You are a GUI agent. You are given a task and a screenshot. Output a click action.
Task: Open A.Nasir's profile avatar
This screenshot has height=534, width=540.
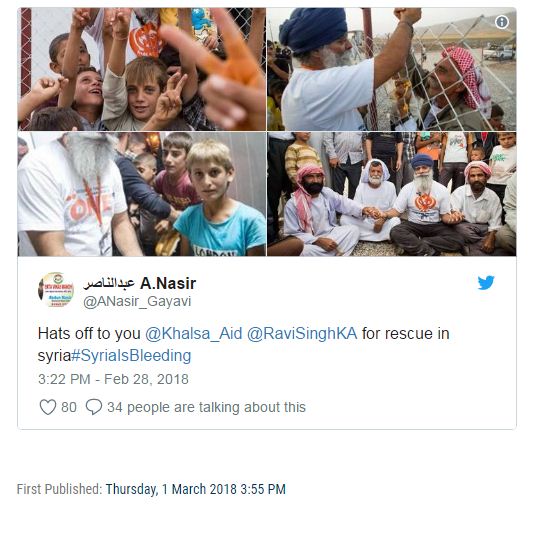click(56, 290)
